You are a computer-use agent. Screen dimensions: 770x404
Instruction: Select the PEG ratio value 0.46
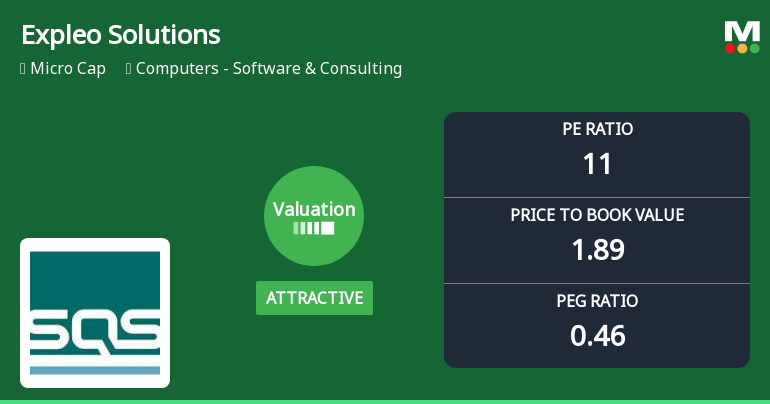click(x=597, y=335)
